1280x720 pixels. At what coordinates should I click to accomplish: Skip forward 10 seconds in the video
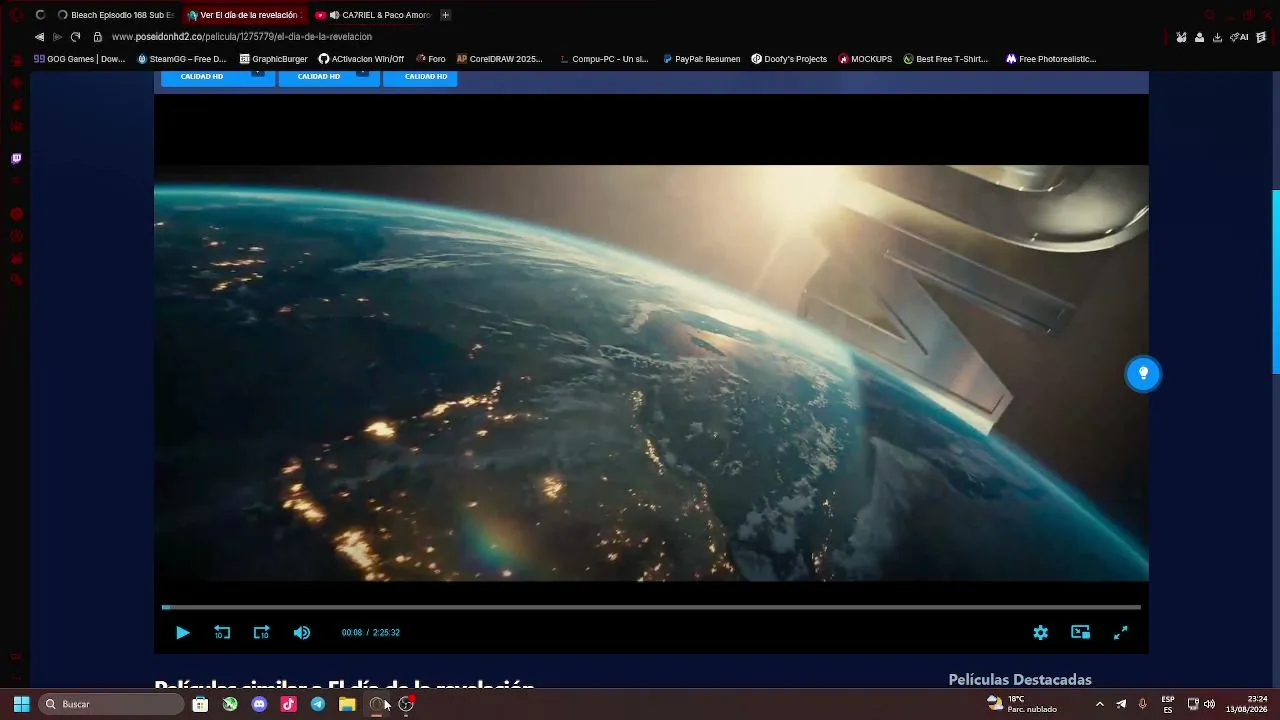pyautogui.click(x=261, y=632)
